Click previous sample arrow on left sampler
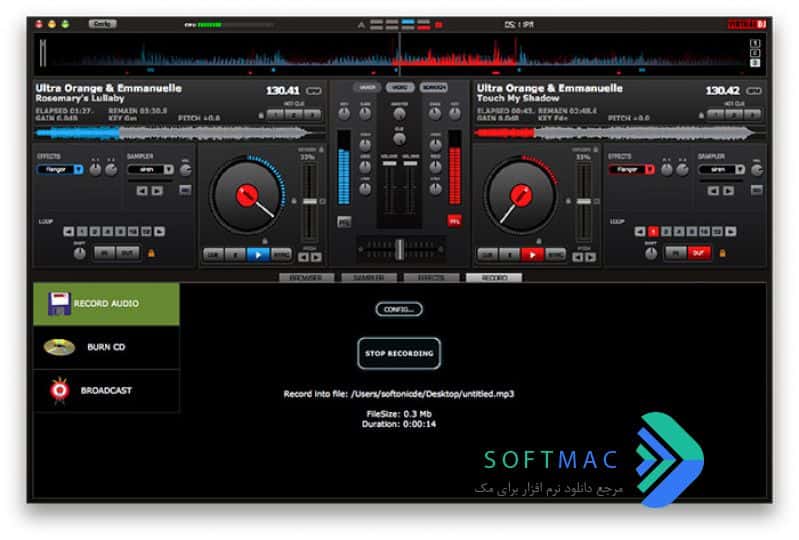 [142, 191]
